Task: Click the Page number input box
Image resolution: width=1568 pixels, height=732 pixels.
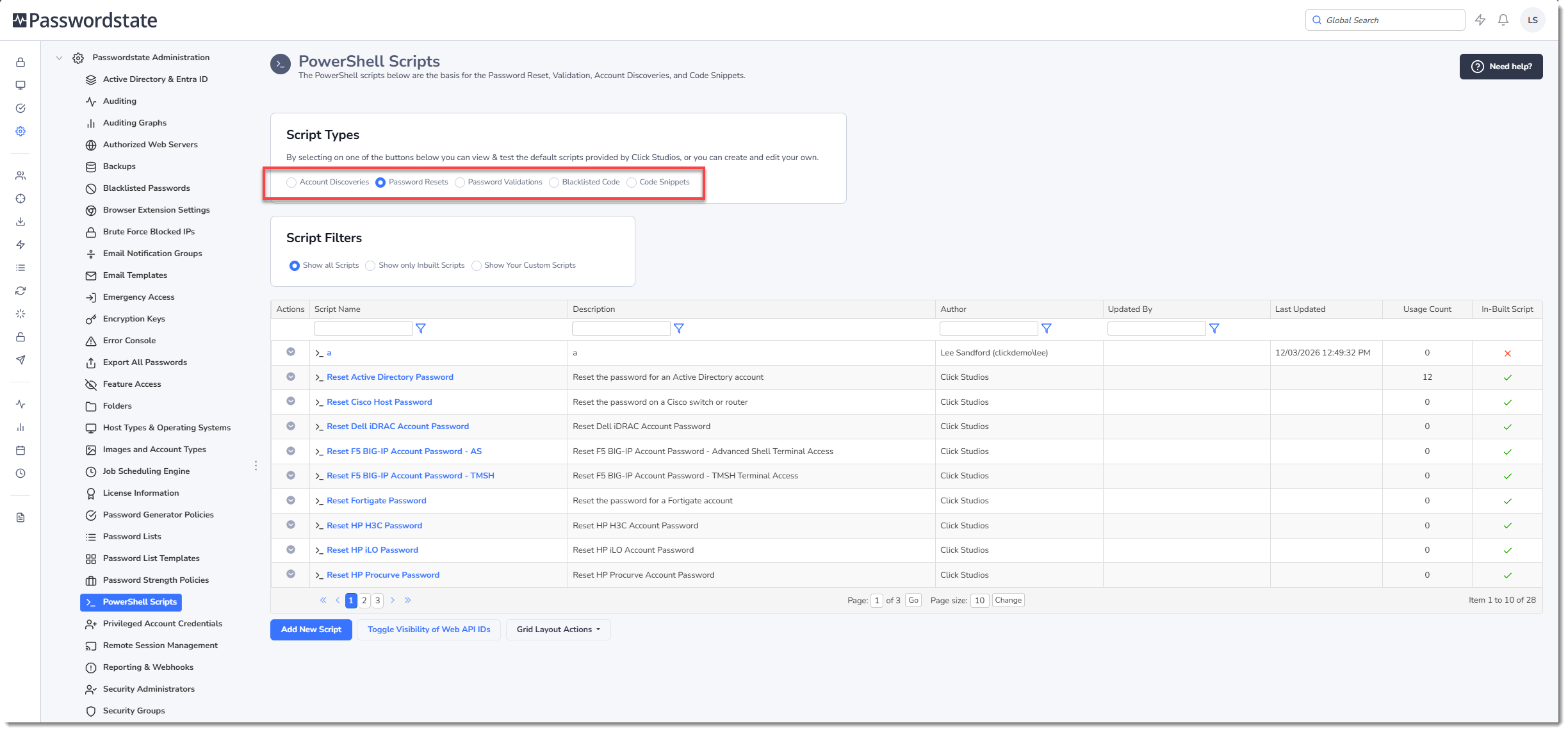Action: pyautogui.click(x=877, y=601)
